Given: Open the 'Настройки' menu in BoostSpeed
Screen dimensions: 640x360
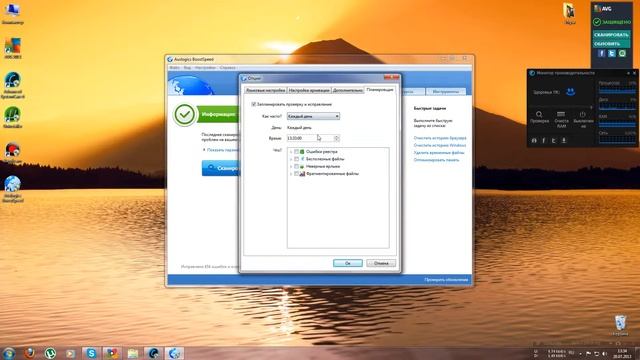Looking at the screenshot, I should pyautogui.click(x=205, y=68).
